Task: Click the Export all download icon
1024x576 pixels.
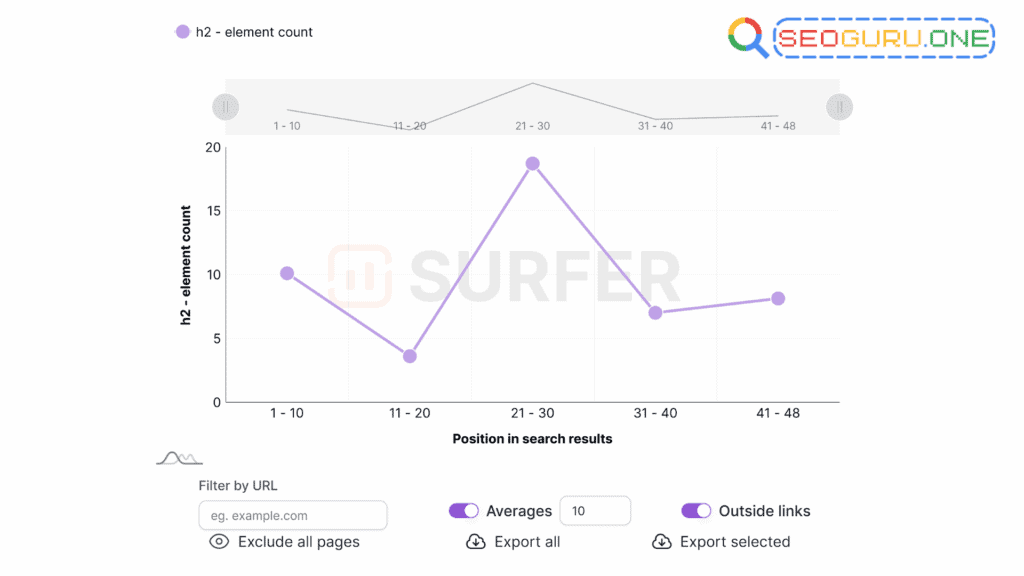Action: [476, 541]
